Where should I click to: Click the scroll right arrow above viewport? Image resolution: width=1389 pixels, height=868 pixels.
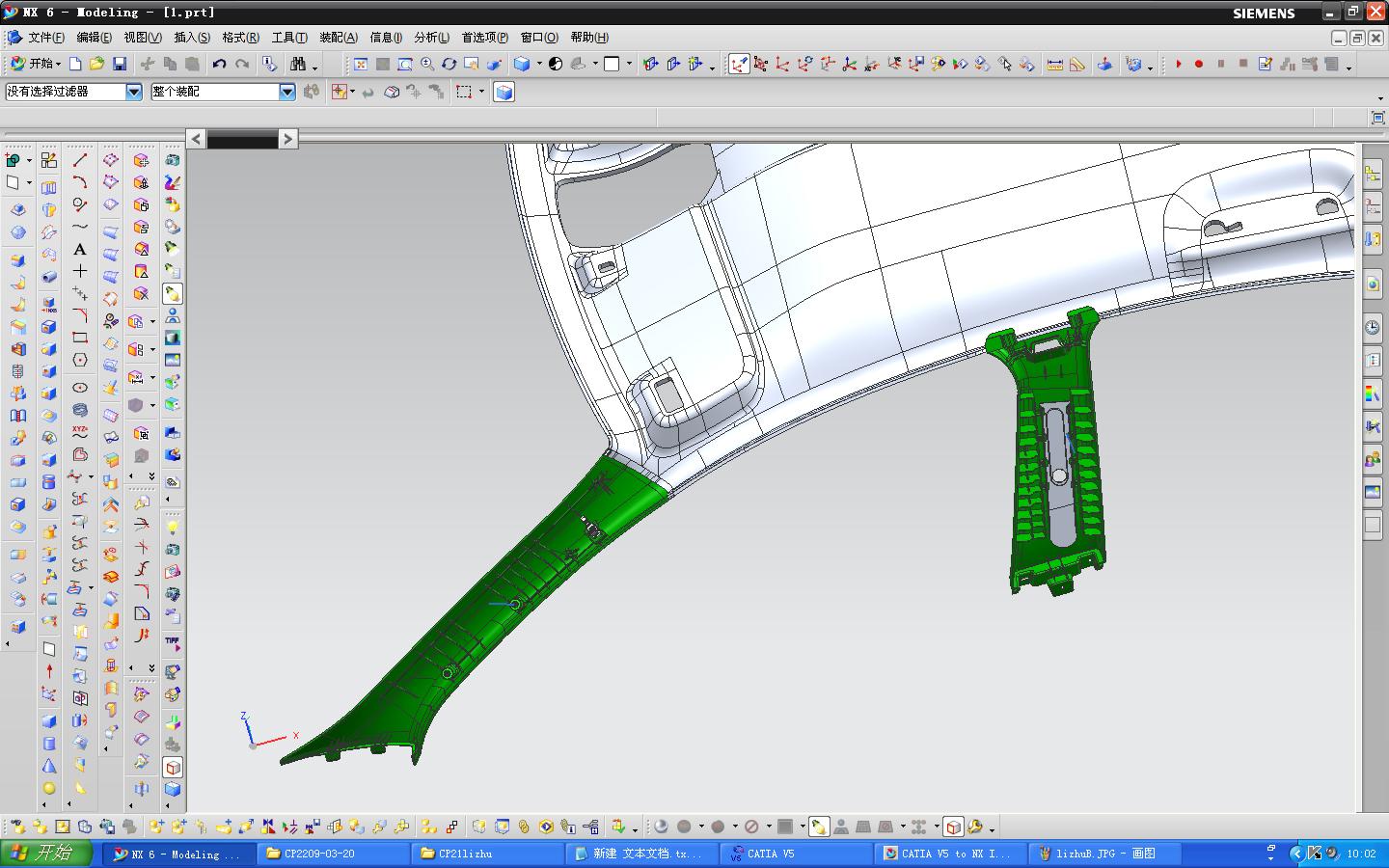pos(287,139)
